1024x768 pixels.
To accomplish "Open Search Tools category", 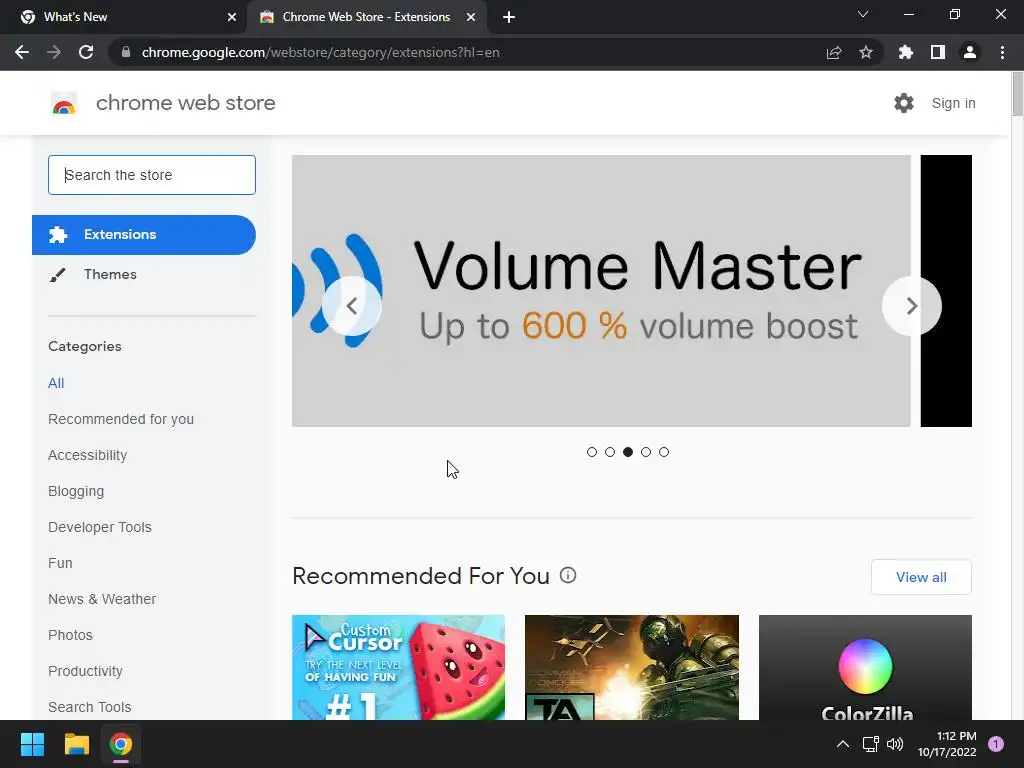I will click(89, 707).
